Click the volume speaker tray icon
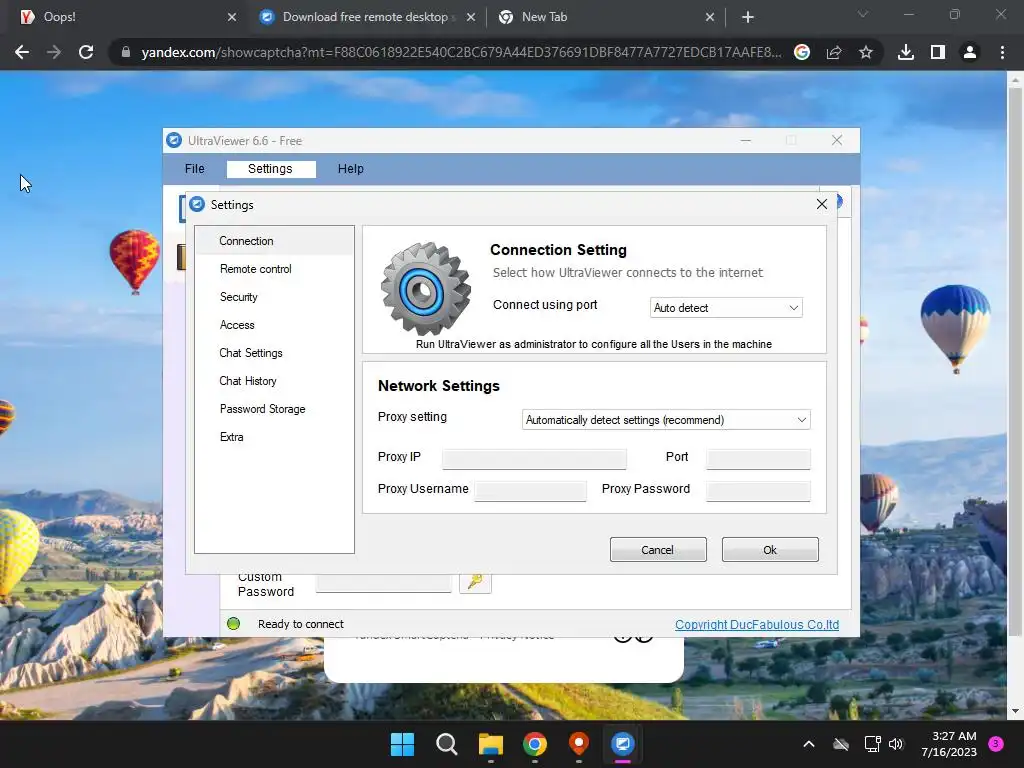Screen dimensions: 1024x768 (896, 744)
